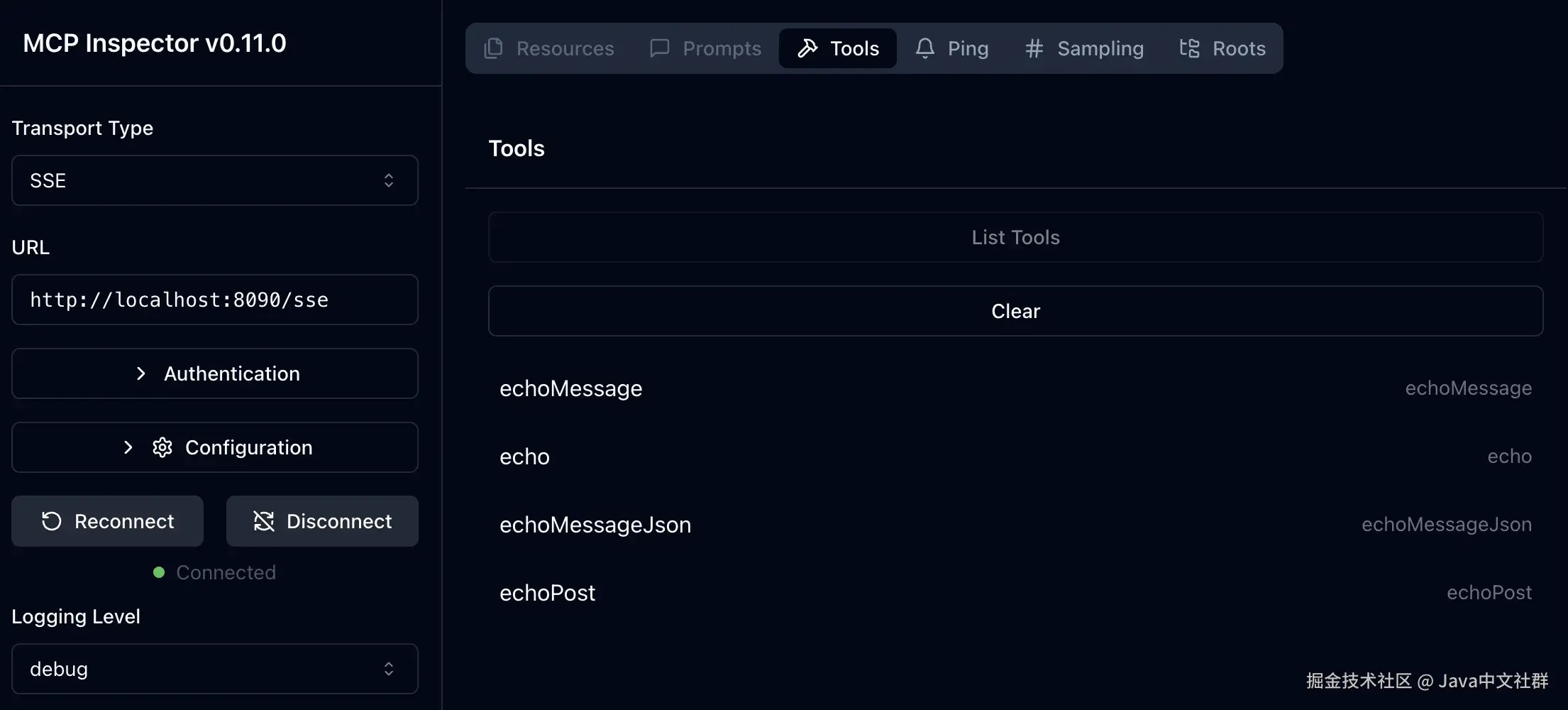Image resolution: width=1568 pixels, height=710 pixels.
Task: Focus the server URL input field
Action: pyautogui.click(x=214, y=300)
